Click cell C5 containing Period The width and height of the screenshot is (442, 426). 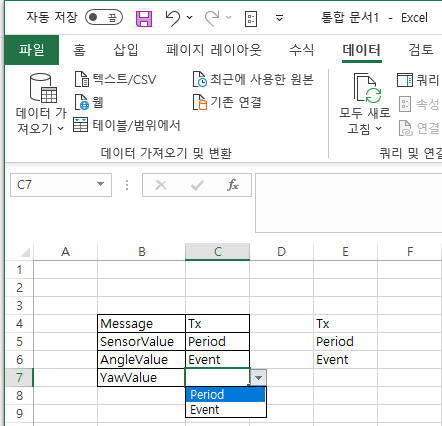[x=218, y=342]
